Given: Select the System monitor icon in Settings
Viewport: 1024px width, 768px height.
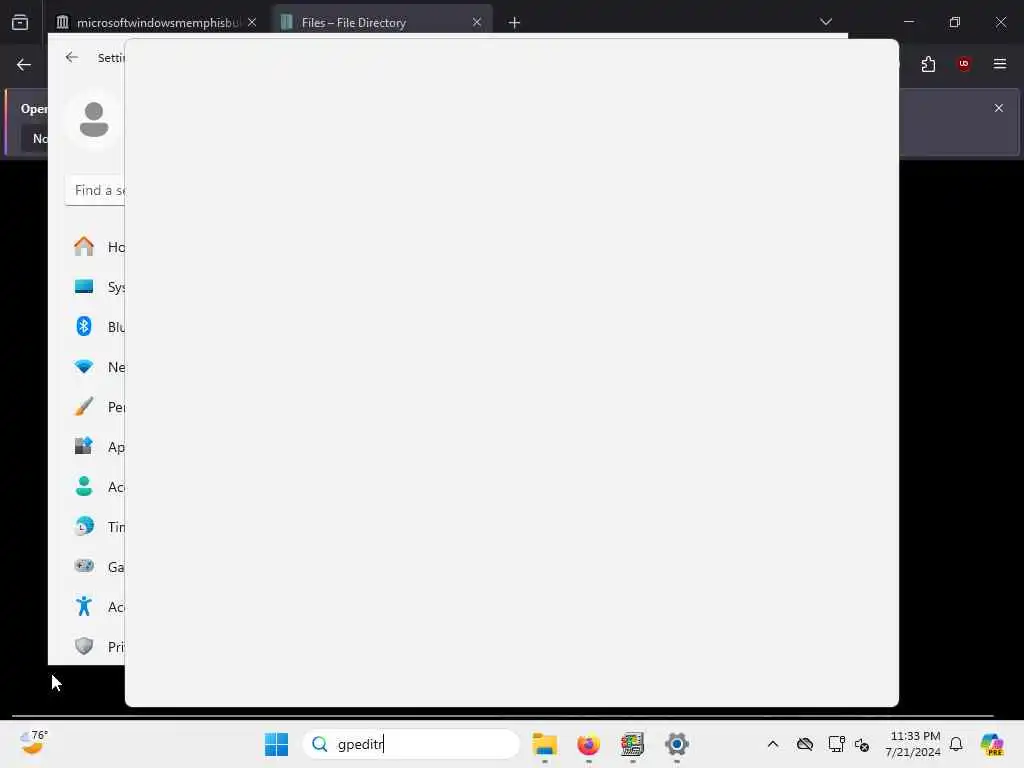Looking at the screenshot, I should click(84, 287).
